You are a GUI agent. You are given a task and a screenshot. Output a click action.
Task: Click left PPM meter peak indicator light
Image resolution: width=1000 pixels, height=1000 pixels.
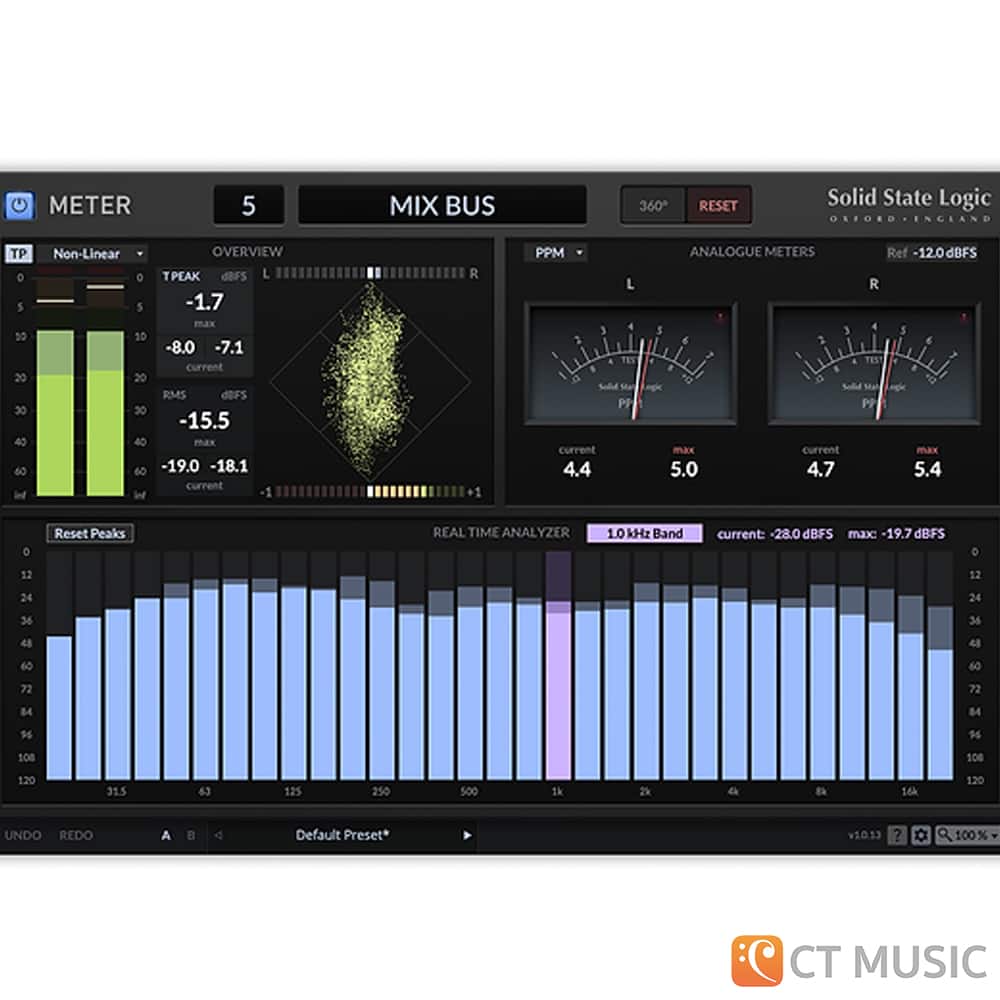[720, 317]
